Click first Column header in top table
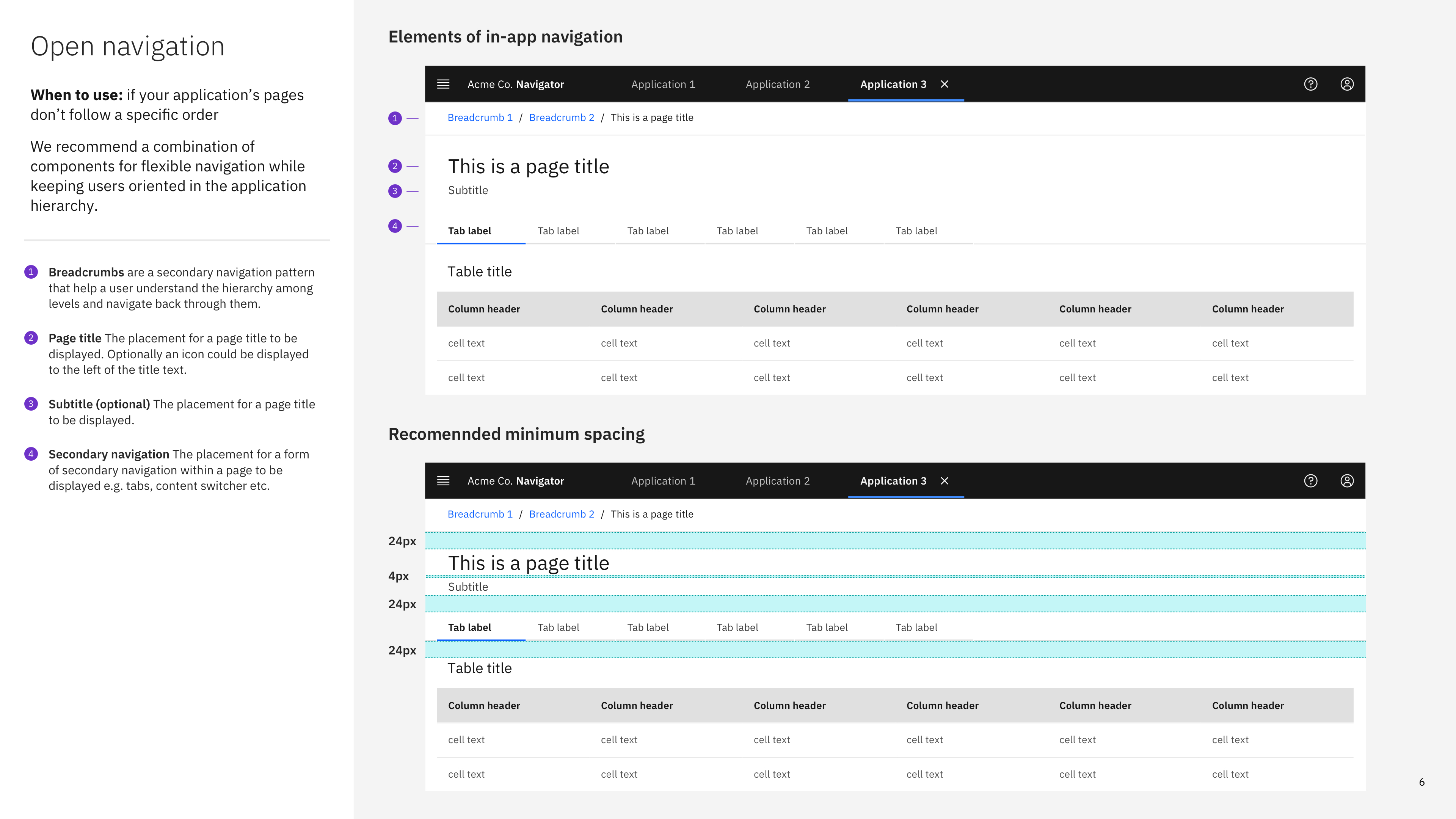Viewport: 1456px width, 819px height. coord(484,309)
